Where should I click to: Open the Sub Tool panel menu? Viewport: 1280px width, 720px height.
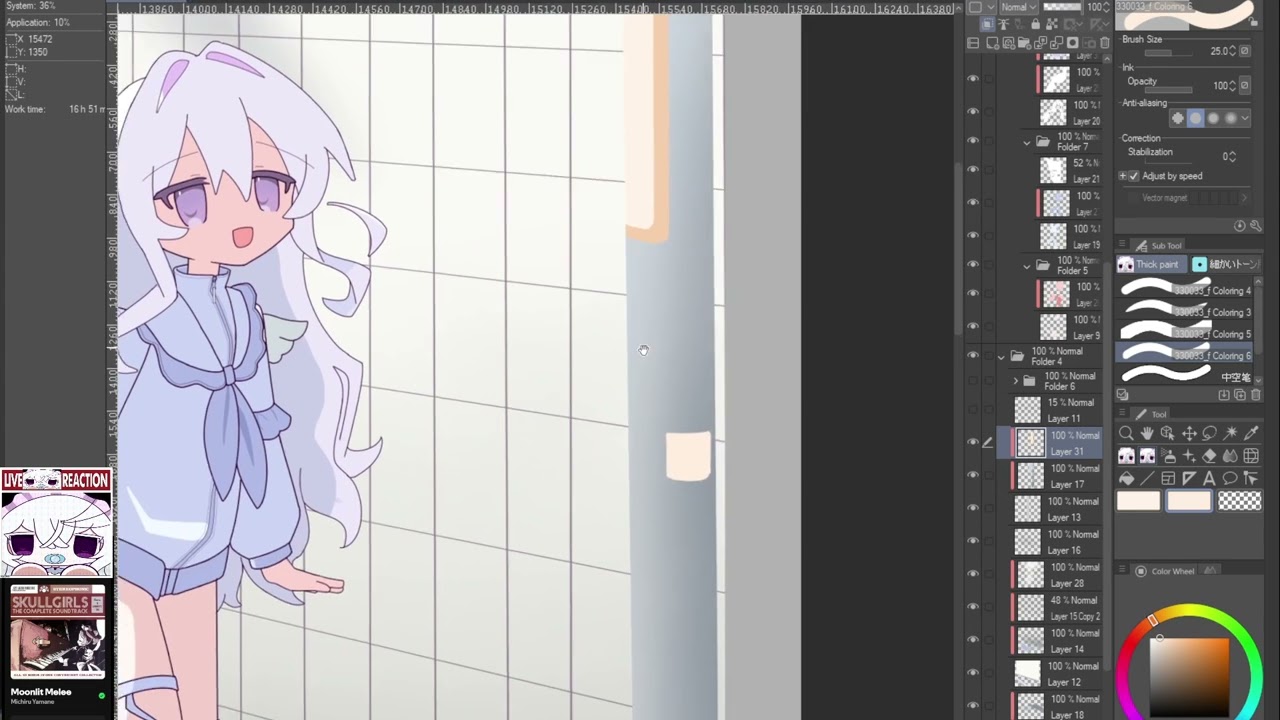click(1122, 245)
